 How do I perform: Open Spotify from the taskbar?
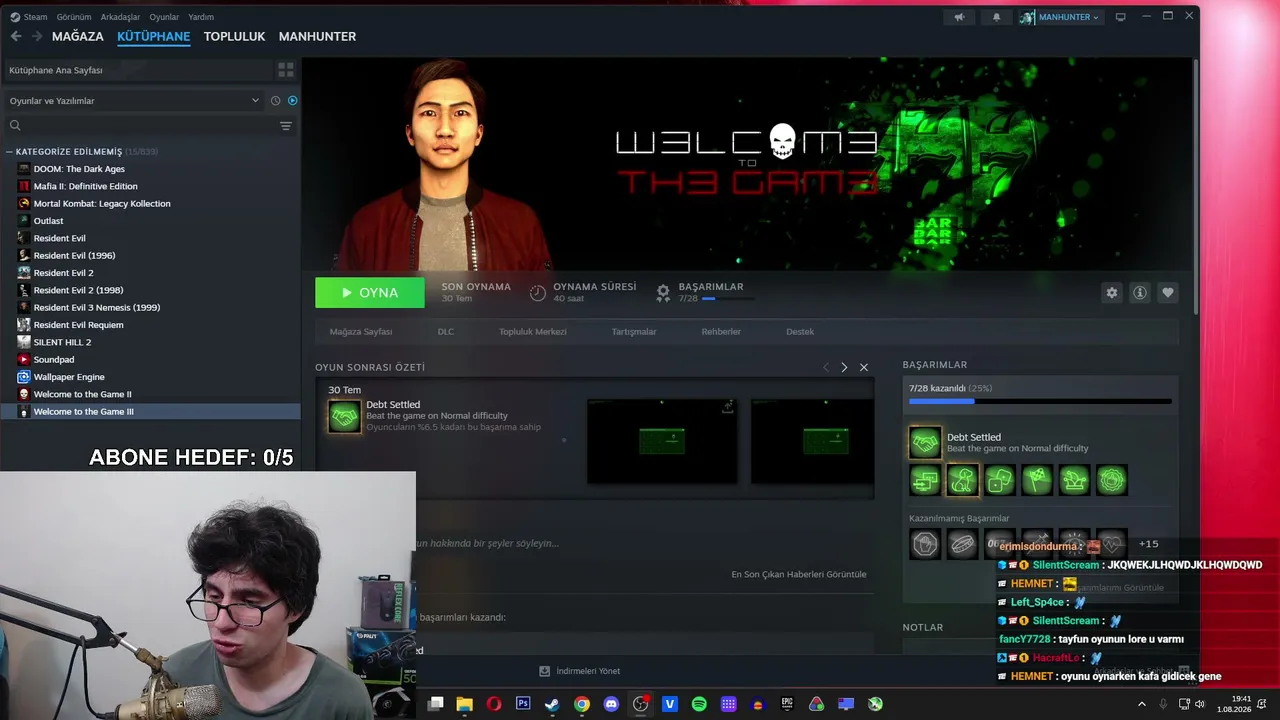coord(699,704)
